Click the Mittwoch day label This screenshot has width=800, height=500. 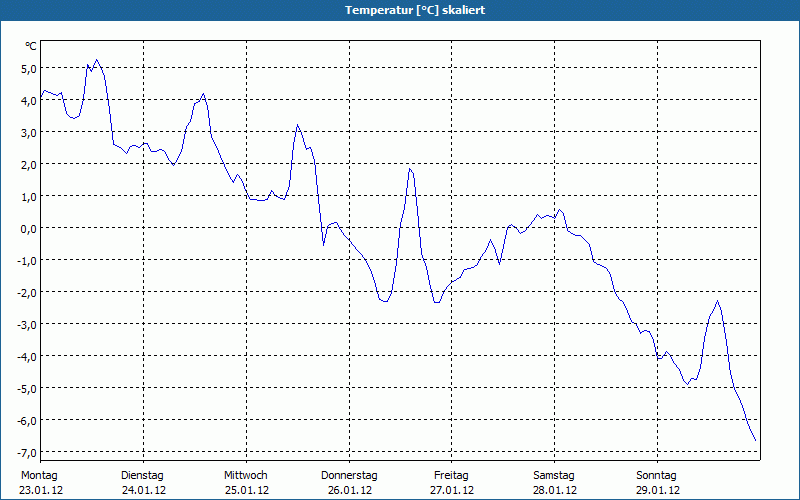(245, 476)
